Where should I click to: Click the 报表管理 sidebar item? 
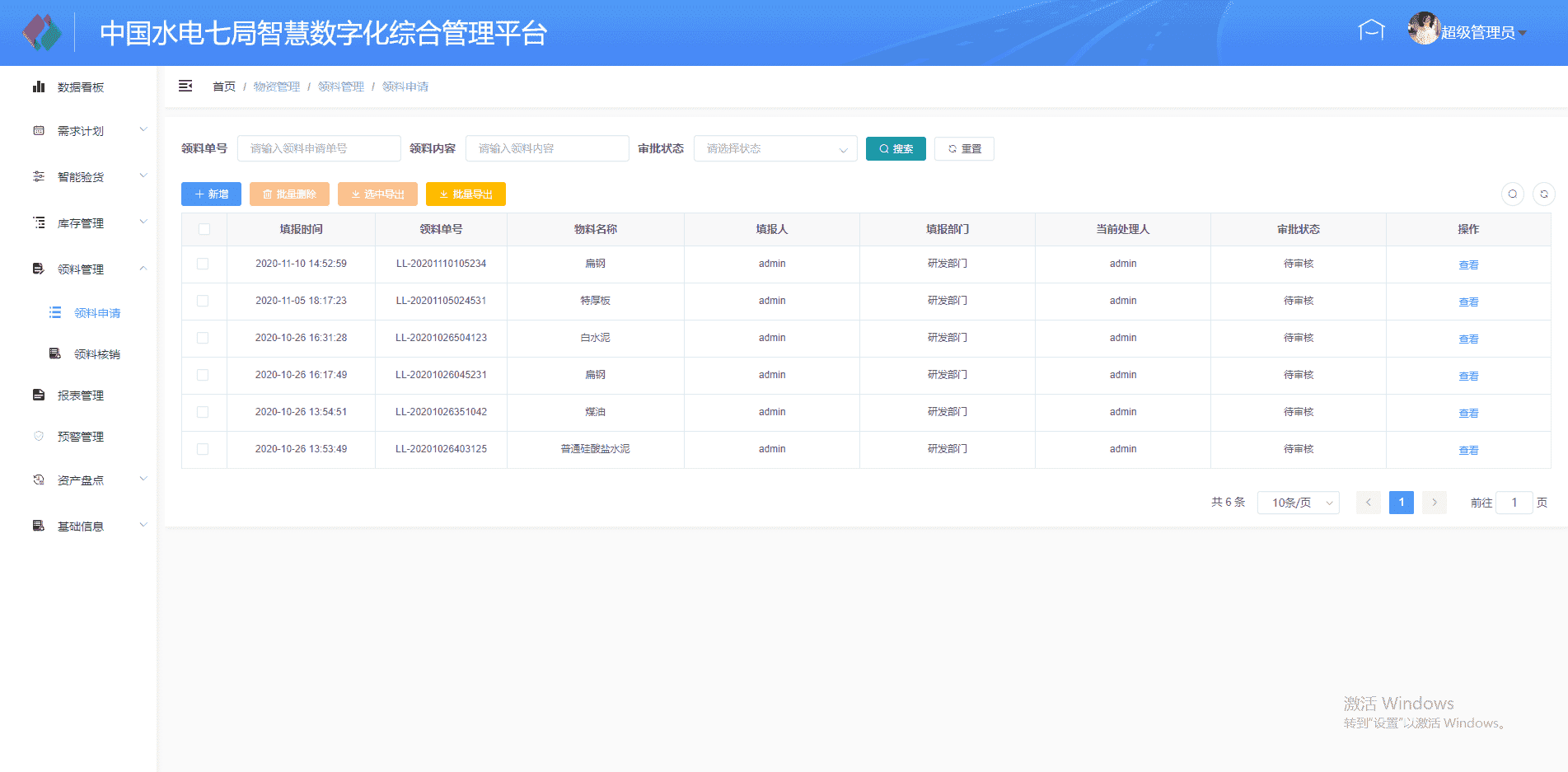pos(80,395)
